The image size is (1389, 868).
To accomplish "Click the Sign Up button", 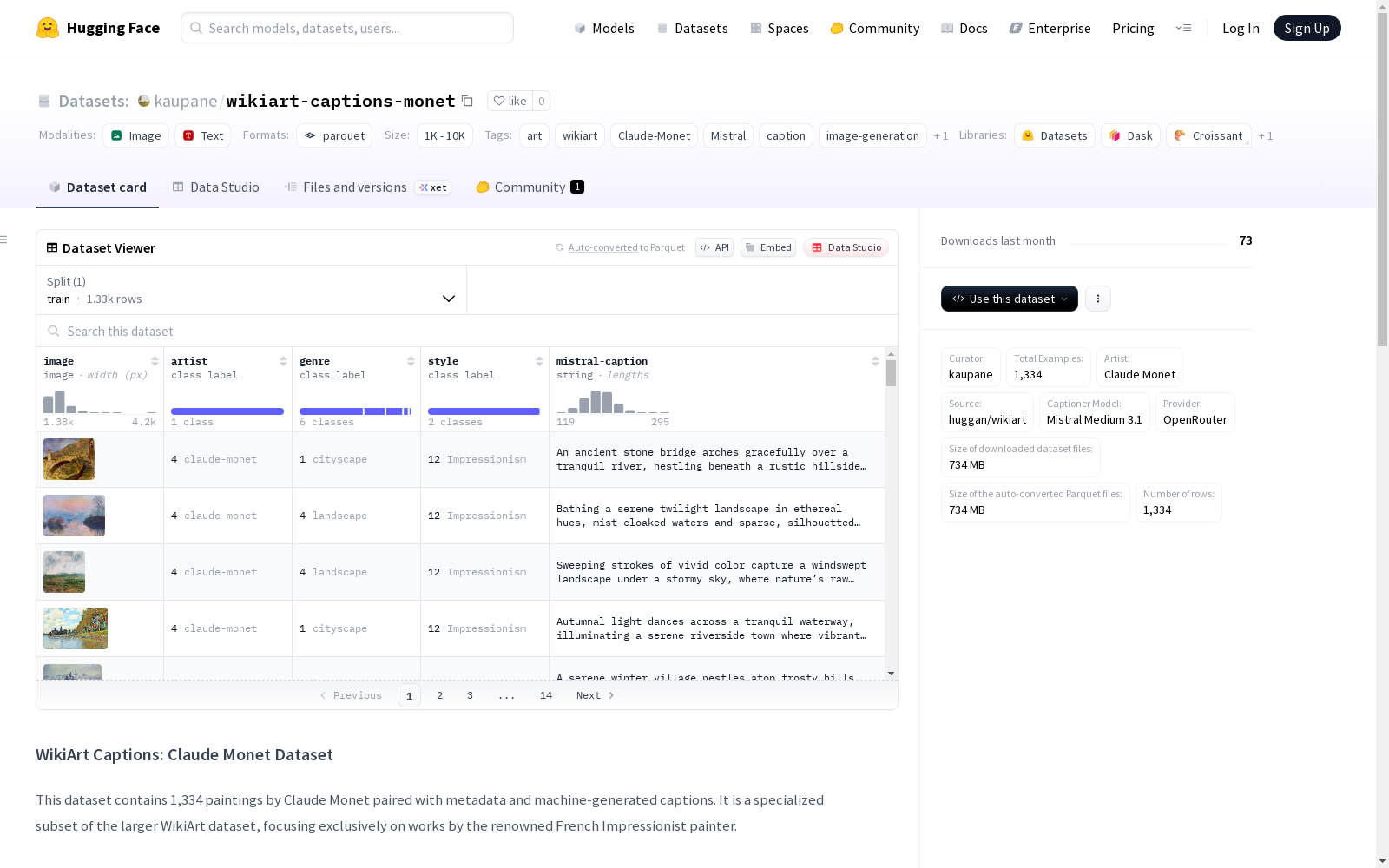I will [1307, 28].
